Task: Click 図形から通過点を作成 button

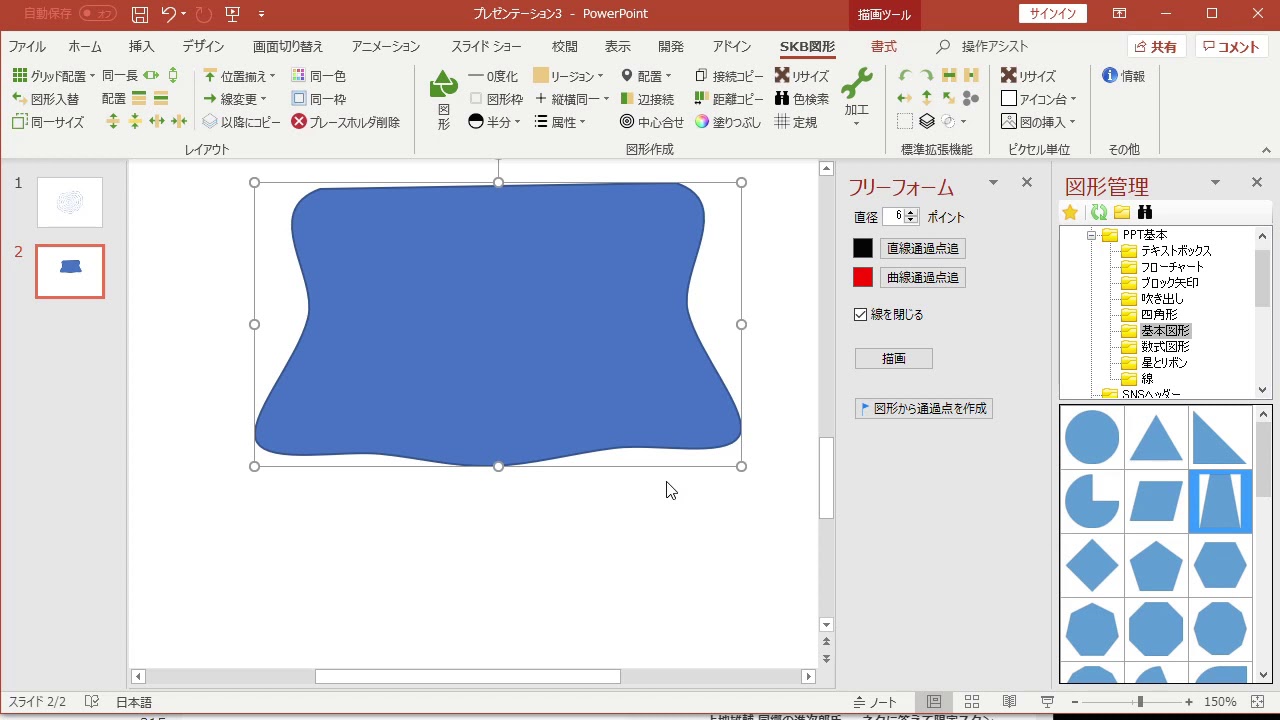Action: pos(924,409)
